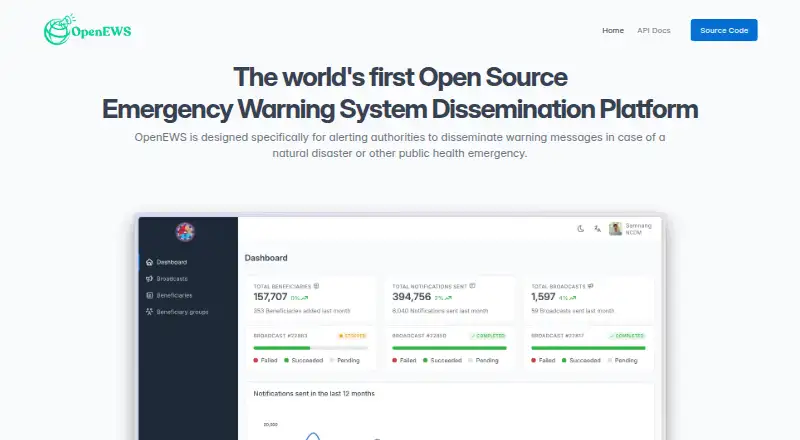Click '8,040 Notifications sent last month' text
Screen dimensions: 800x440
coord(440,311)
